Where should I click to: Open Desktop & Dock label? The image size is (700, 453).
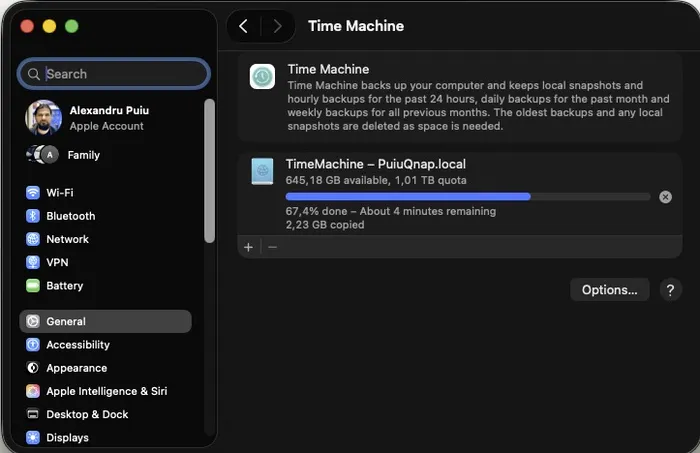pos(87,414)
